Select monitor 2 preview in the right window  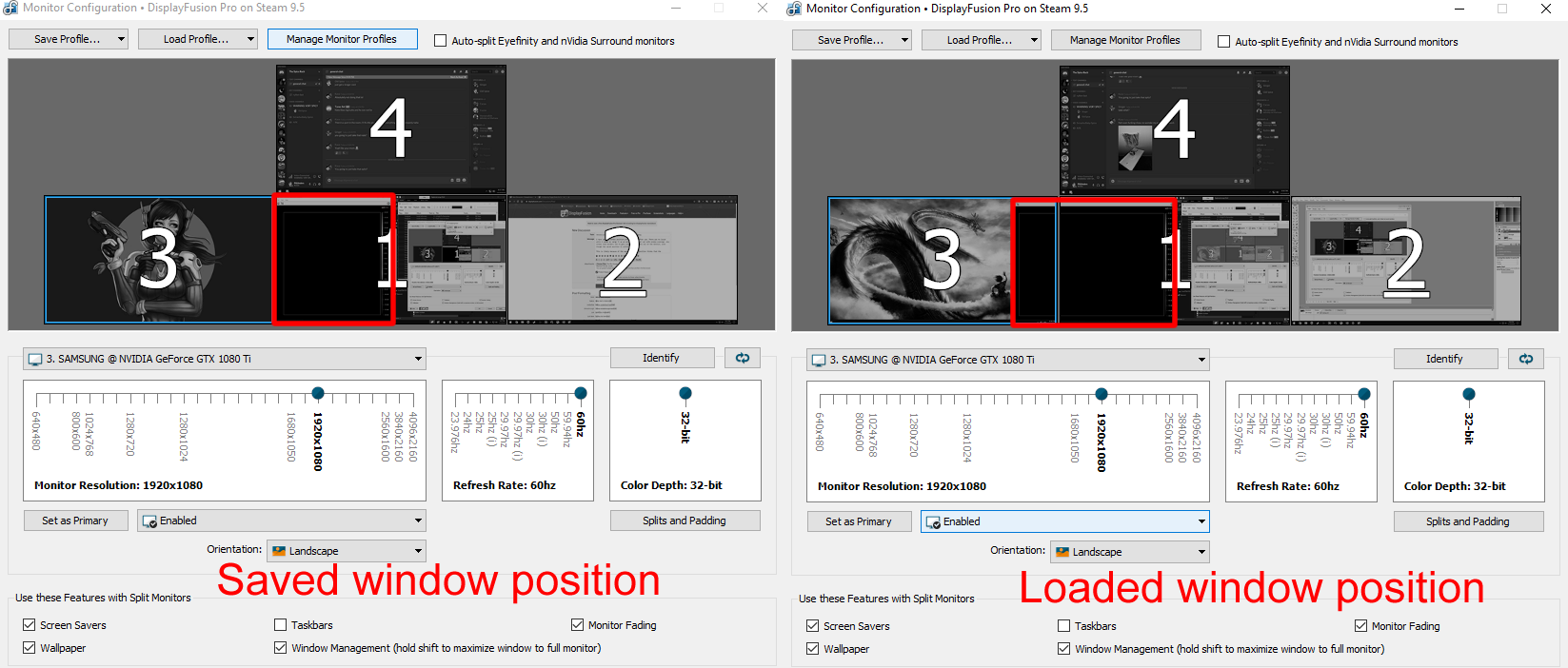point(1405,260)
